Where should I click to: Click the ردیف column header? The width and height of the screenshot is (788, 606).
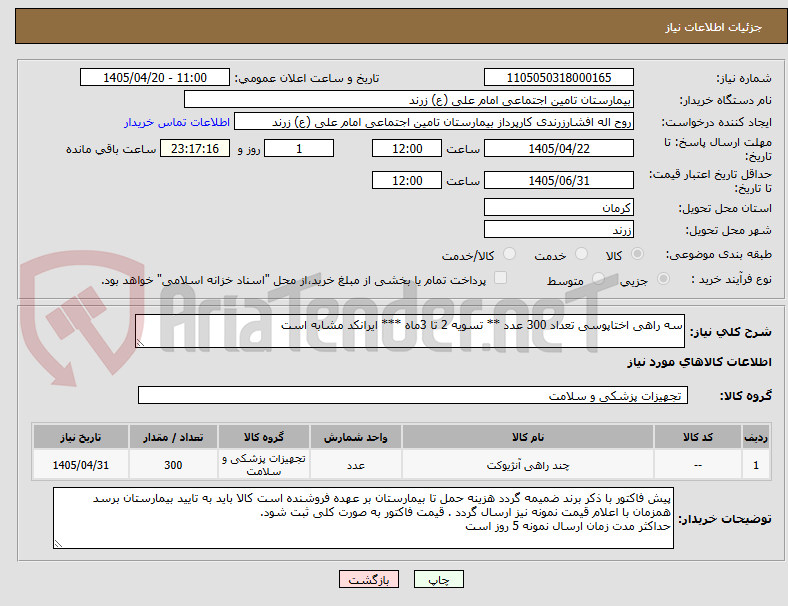pos(755,437)
